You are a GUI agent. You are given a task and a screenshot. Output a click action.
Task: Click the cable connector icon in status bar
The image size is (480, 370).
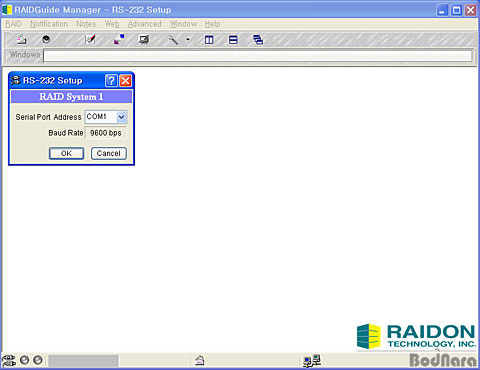click(x=9, y=361)
